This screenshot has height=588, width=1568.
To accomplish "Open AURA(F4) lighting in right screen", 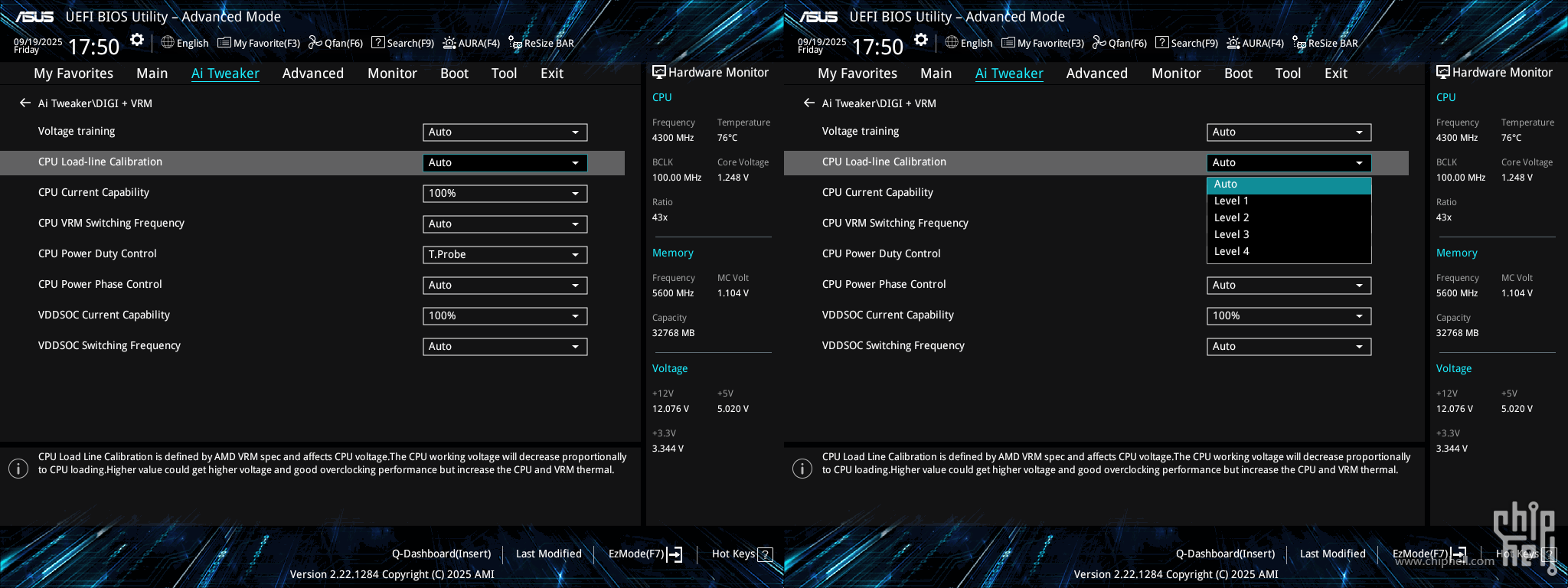I will point(1255,43).
